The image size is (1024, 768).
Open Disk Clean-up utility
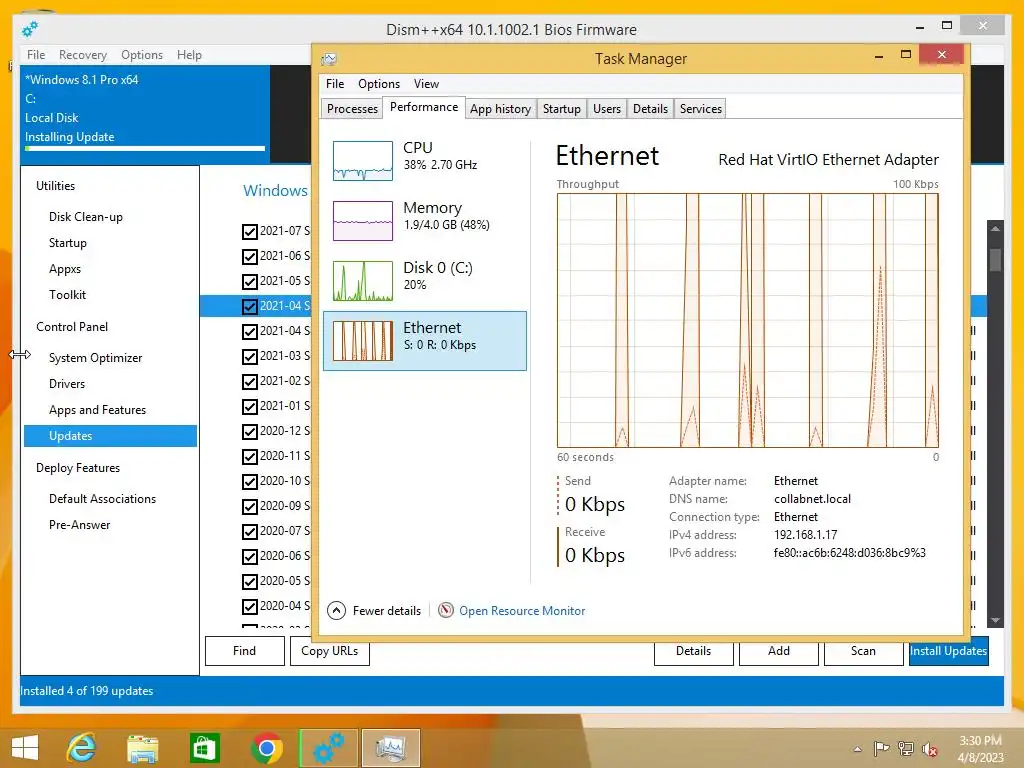coord(86,217)
